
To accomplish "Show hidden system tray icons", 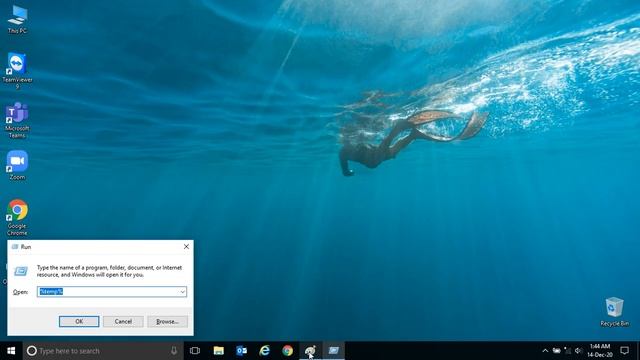I will pyautogui.click(x=545, y=351).
